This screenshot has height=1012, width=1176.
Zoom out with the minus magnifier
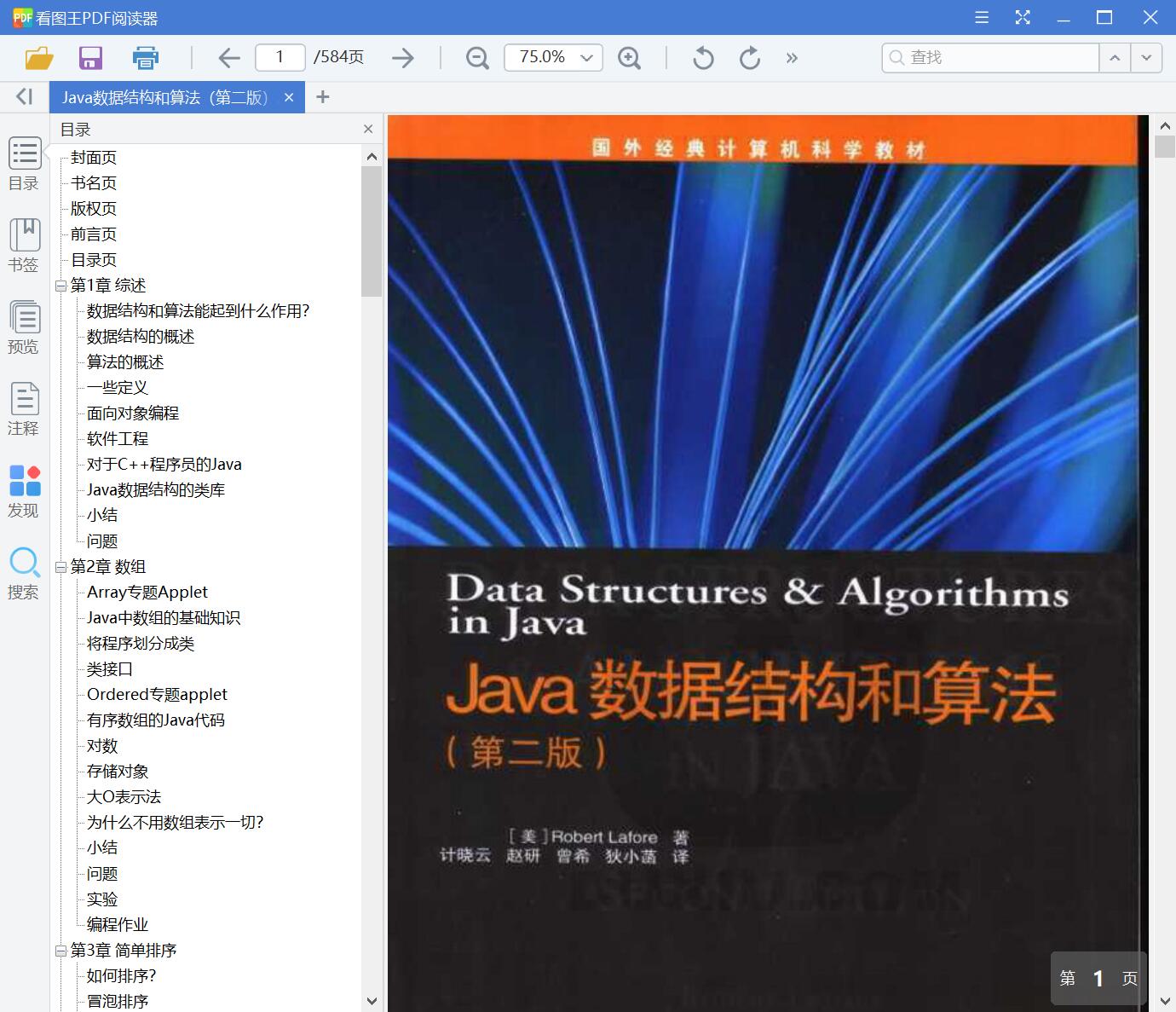(x=477, y=58)
